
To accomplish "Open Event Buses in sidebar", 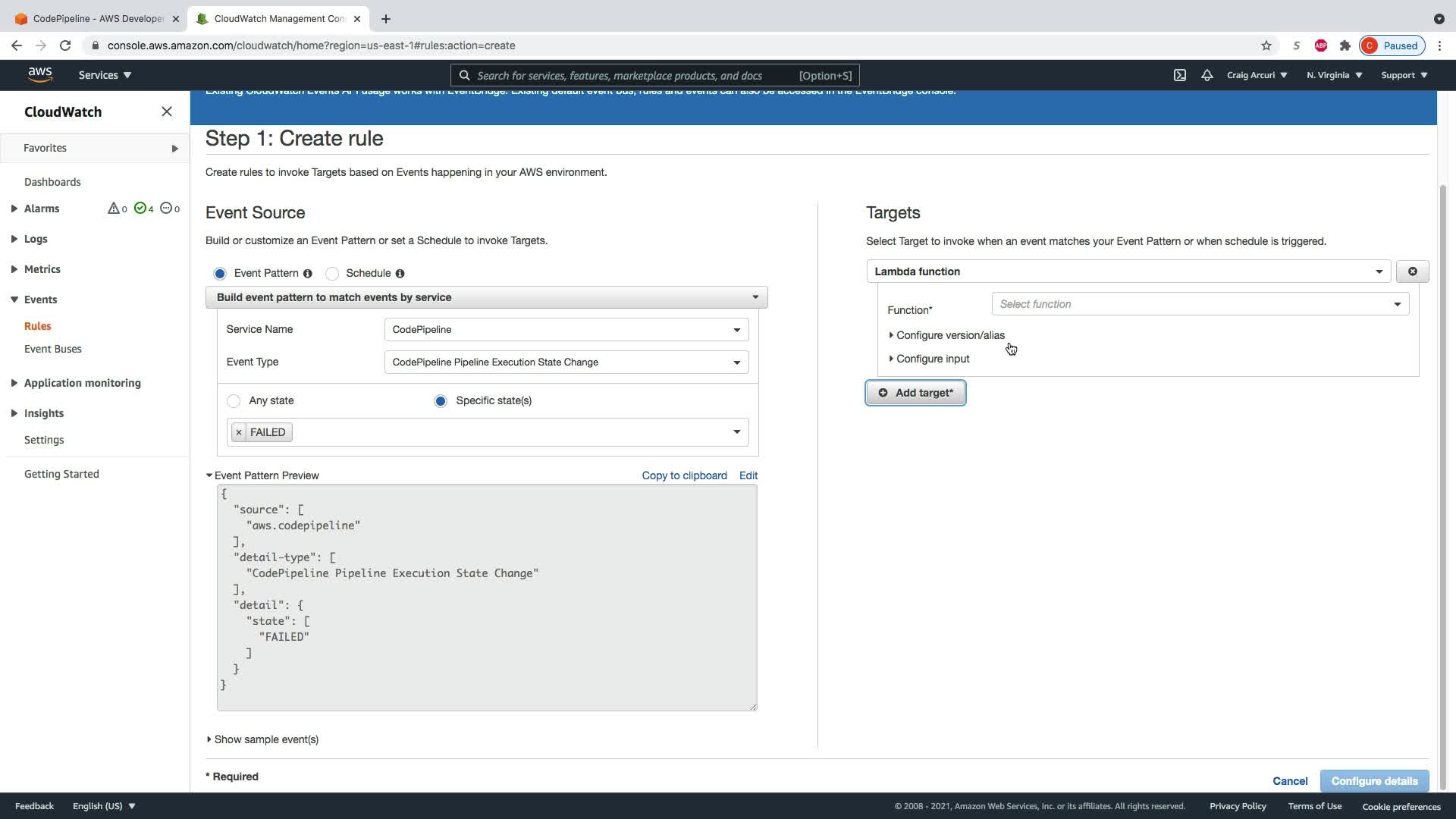I will [x=53, y=349].
